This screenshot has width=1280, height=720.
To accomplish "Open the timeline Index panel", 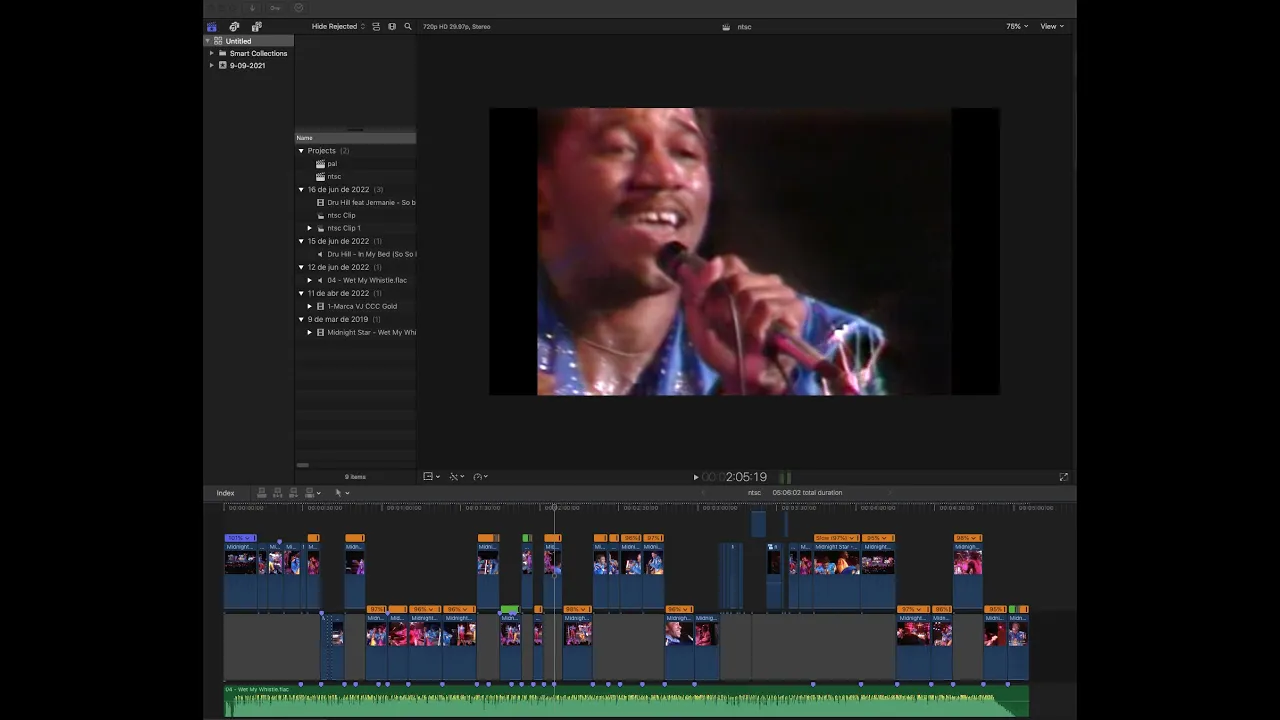I will click(226, 493).
